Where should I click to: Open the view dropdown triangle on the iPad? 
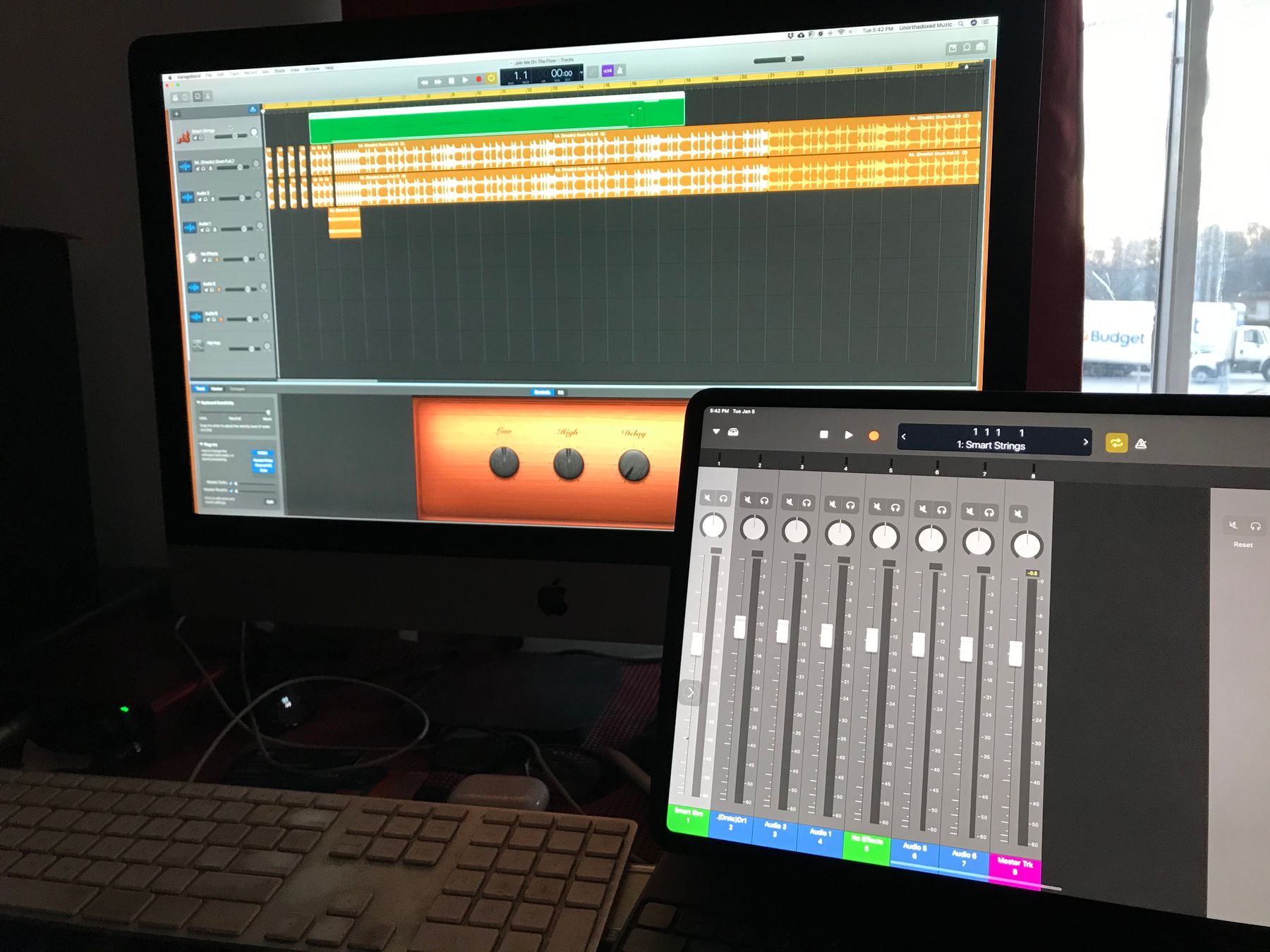pos(716,431)
